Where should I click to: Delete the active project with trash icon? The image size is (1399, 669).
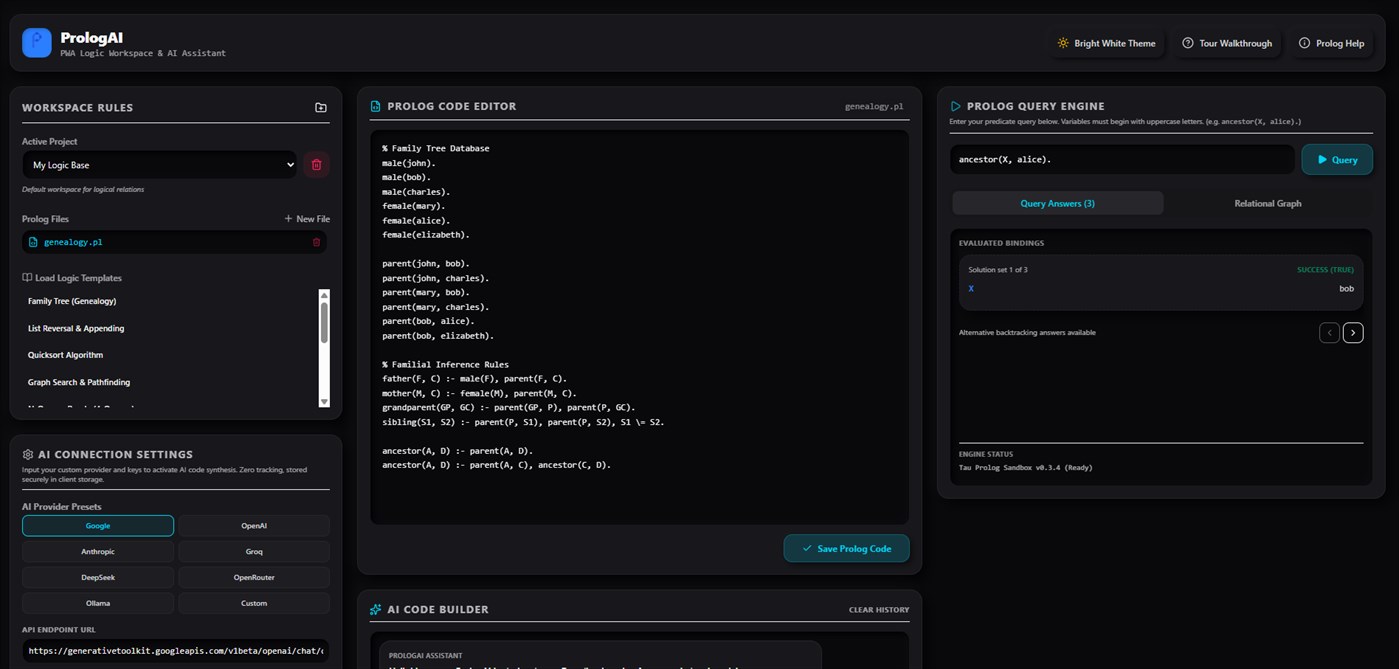coord(317,165)
